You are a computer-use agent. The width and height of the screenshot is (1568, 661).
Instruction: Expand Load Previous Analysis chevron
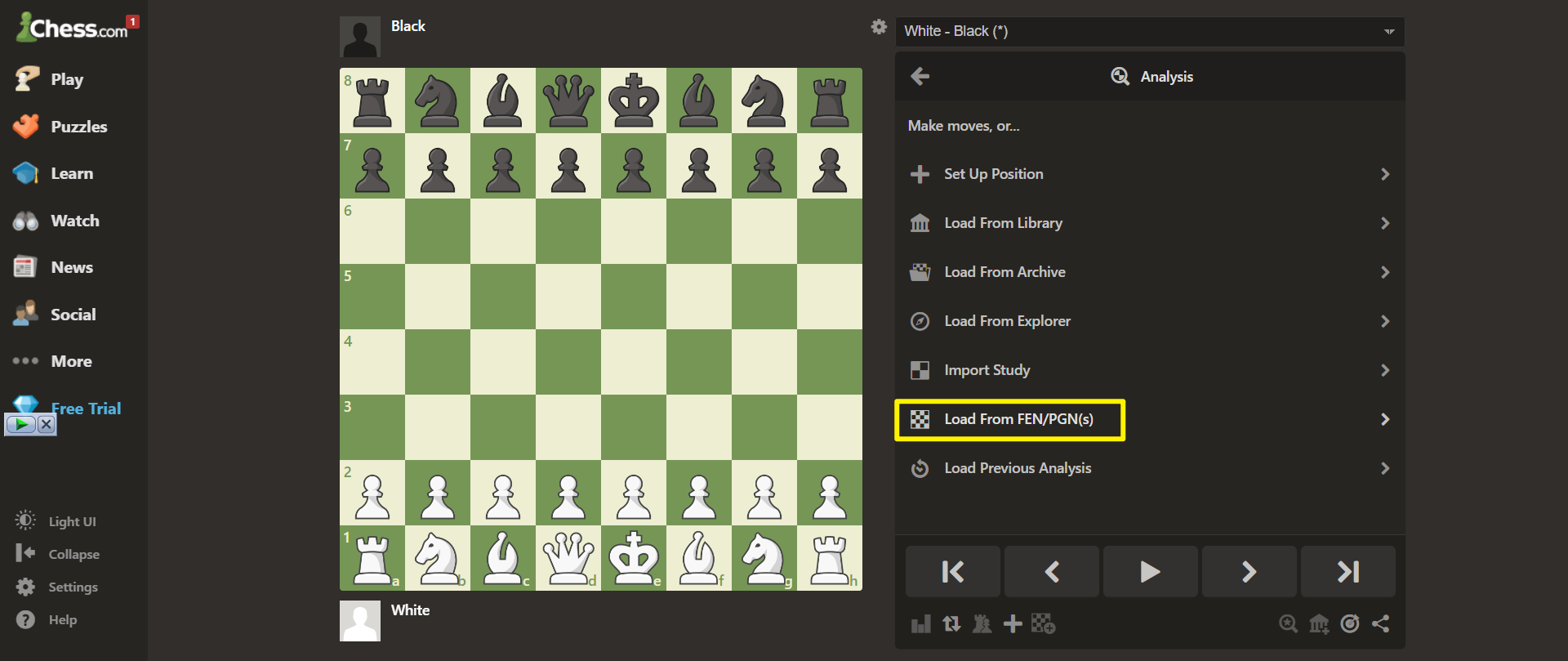click(x=1385, y=468)
